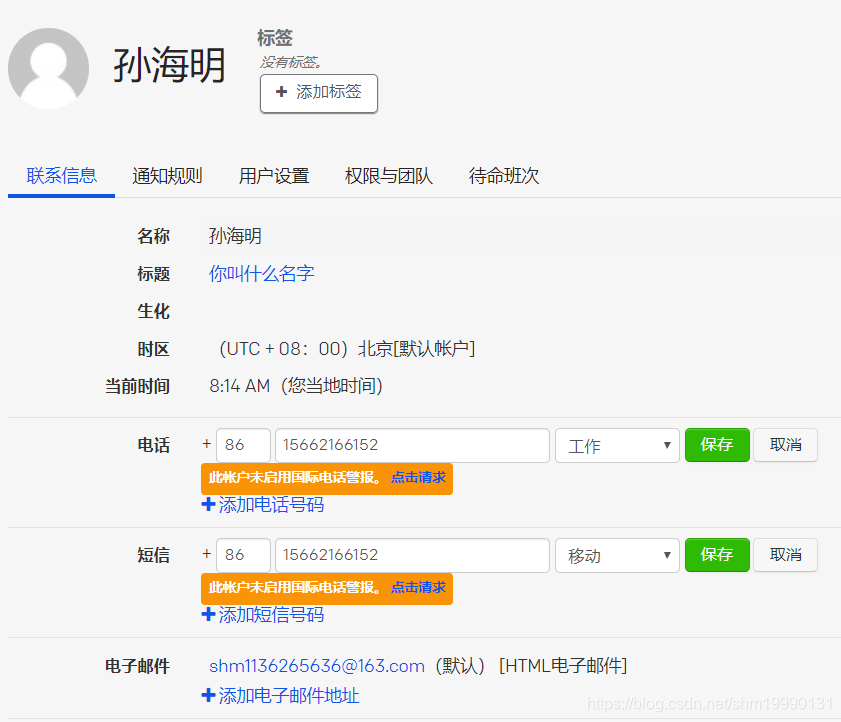Viewport: 841px width, 722px height.
Task: Click the time zone value 北京[默认帐户]
Action: [416, 349]
